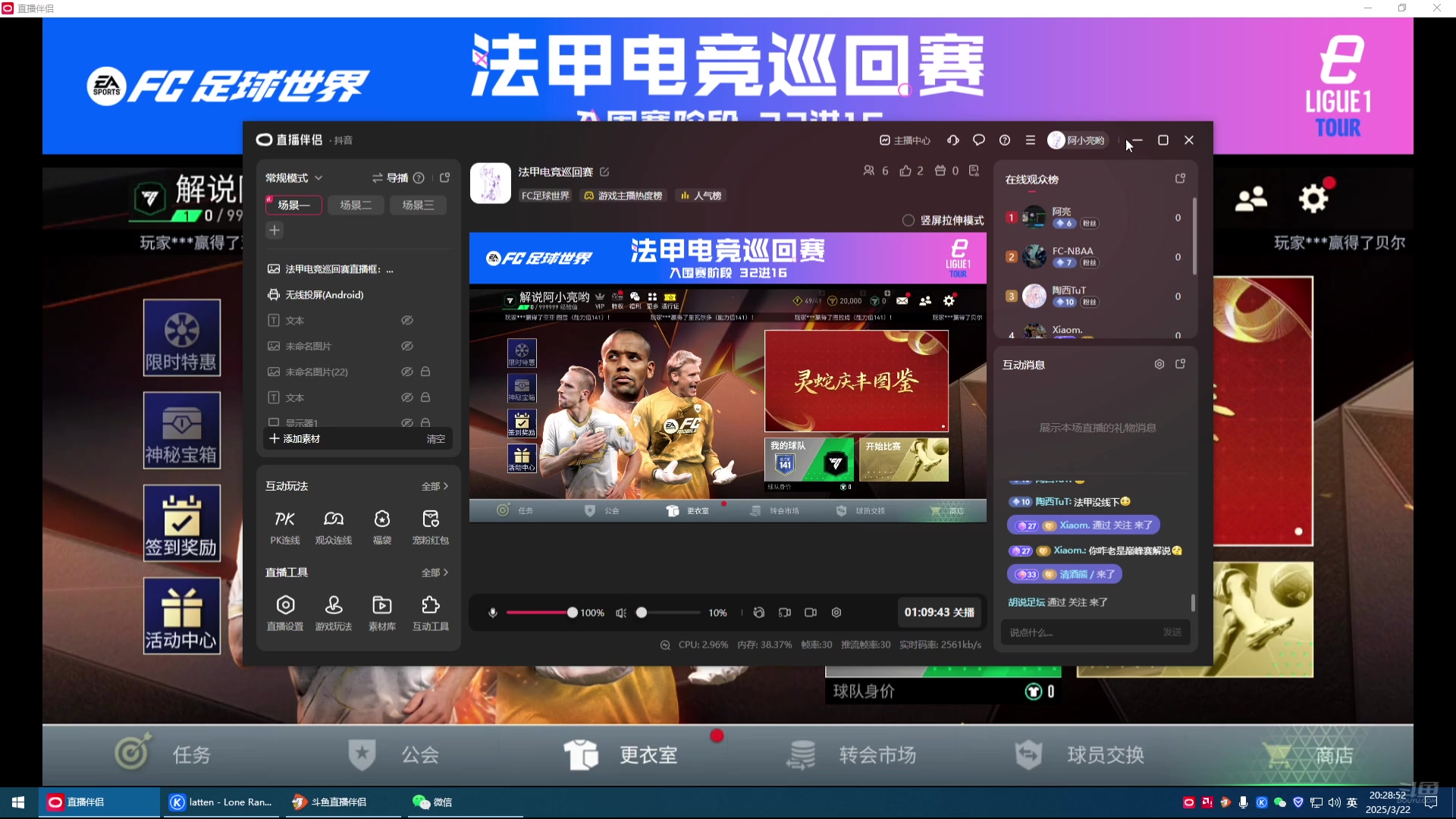
Task: Show the hidden 未命名图片(22) source
Action: 407,372
